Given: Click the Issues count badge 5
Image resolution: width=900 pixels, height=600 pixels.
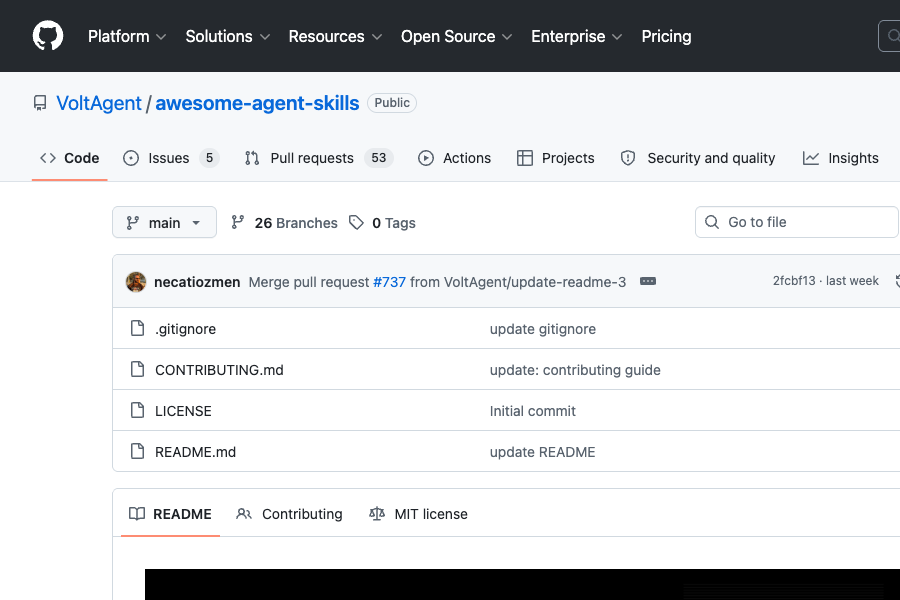Looking at the screenshot, I should tap(210, 158).
